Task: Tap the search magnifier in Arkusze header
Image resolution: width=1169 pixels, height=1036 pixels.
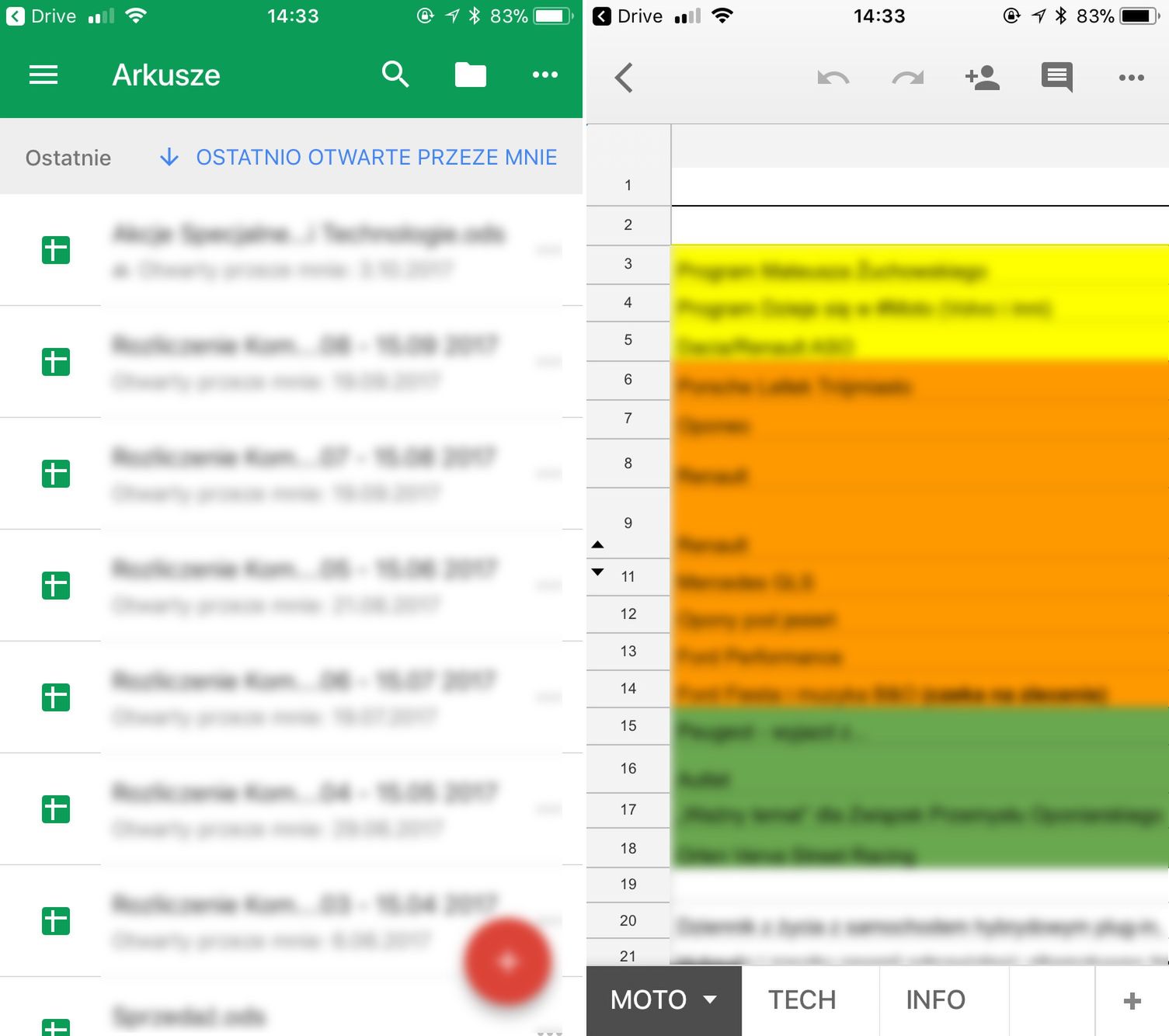Action: point(395,75)
